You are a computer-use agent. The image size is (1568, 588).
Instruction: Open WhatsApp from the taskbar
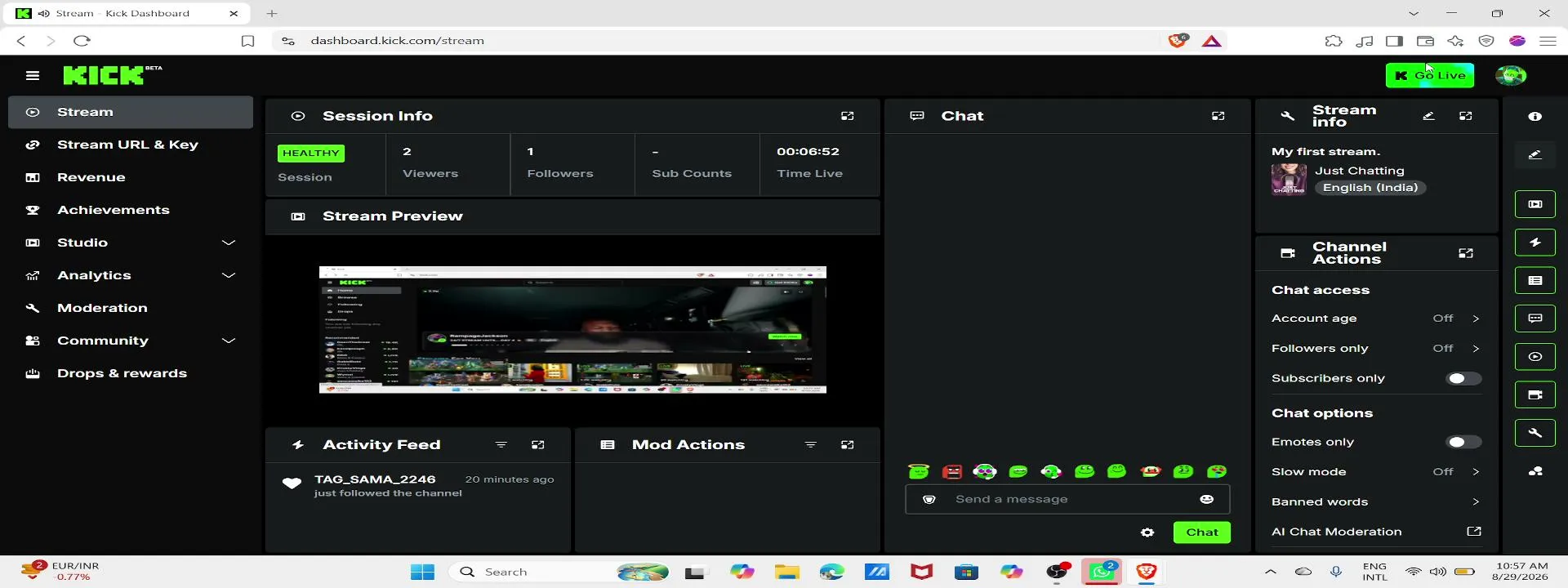click(1102, 572)
